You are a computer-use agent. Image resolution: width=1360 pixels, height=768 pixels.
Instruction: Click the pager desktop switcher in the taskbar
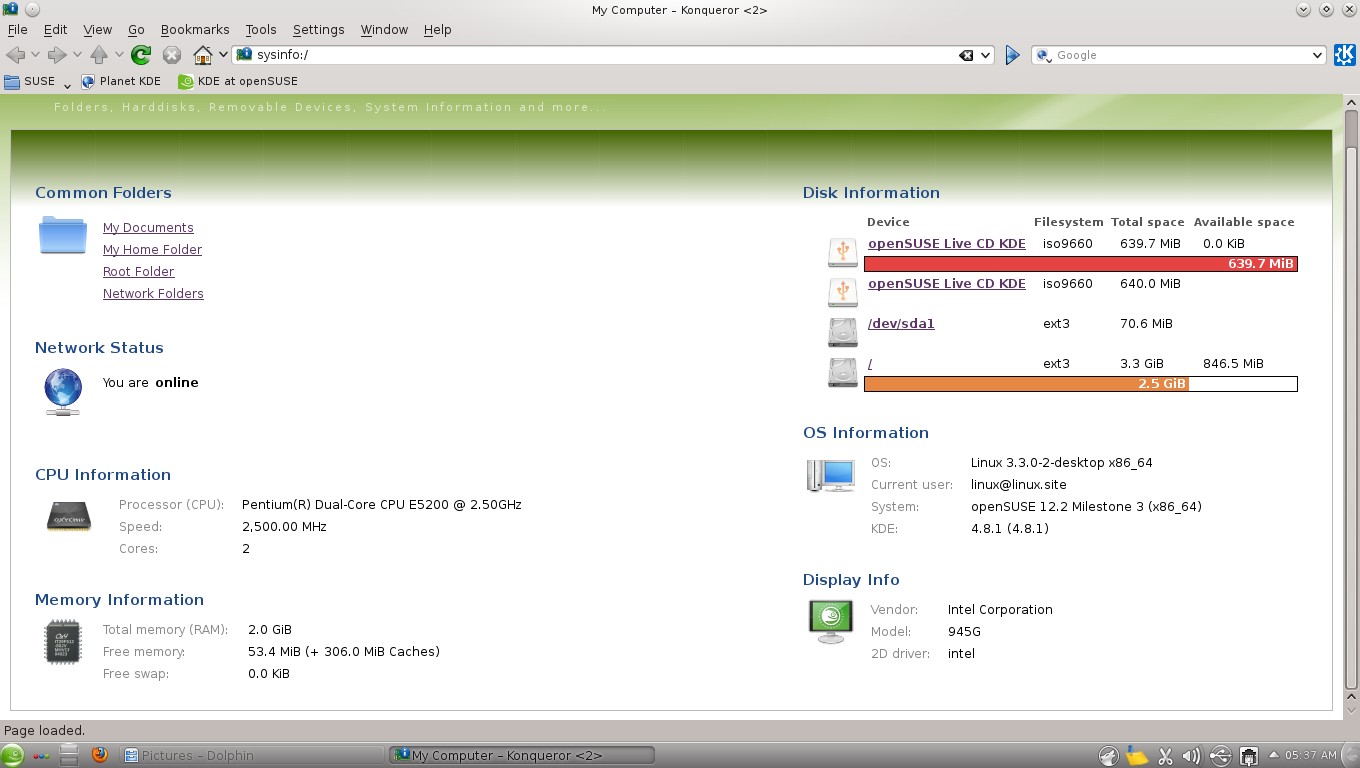[68, 755]
